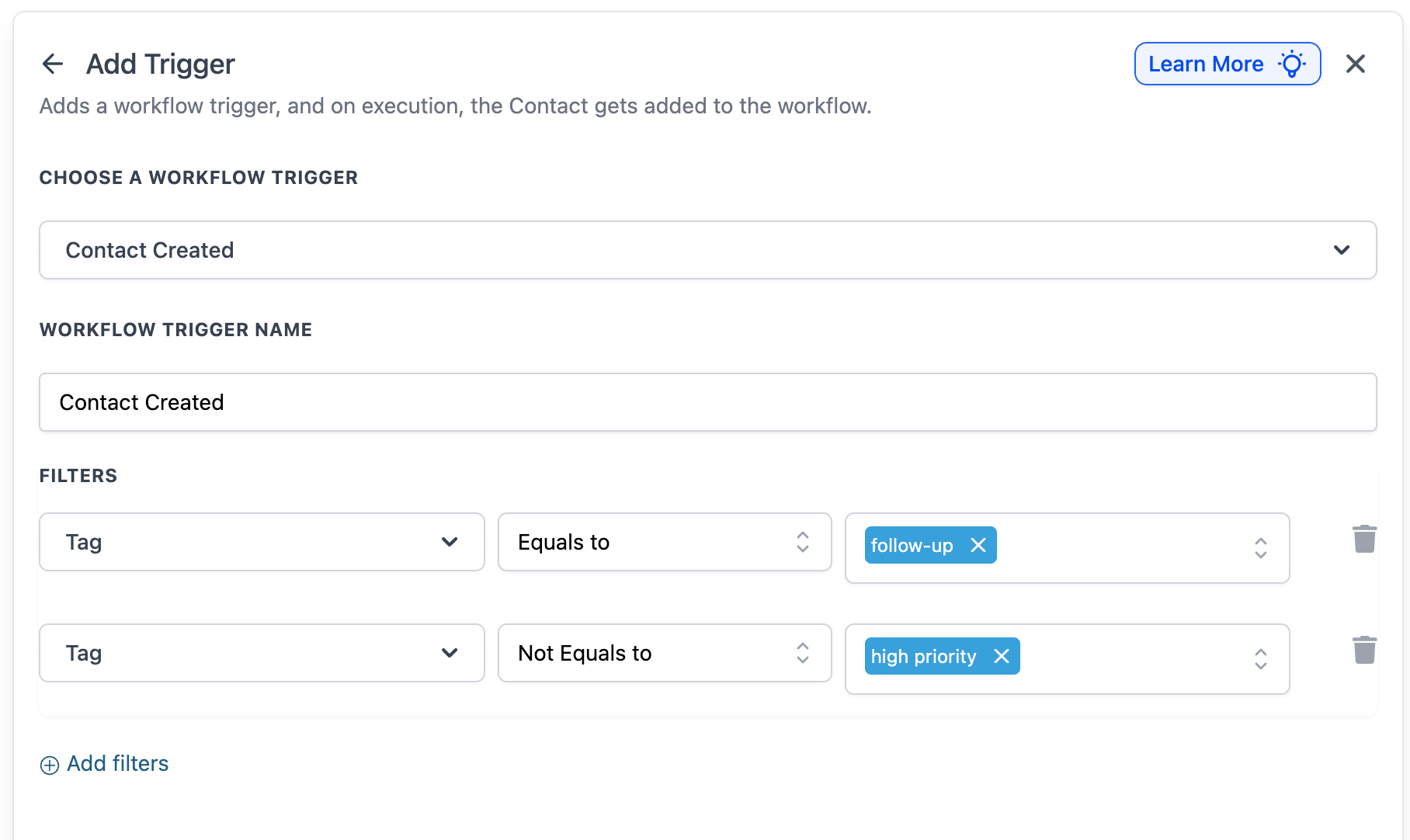
Task: Close the Add Trigger panel
Action: point(1355,64)
